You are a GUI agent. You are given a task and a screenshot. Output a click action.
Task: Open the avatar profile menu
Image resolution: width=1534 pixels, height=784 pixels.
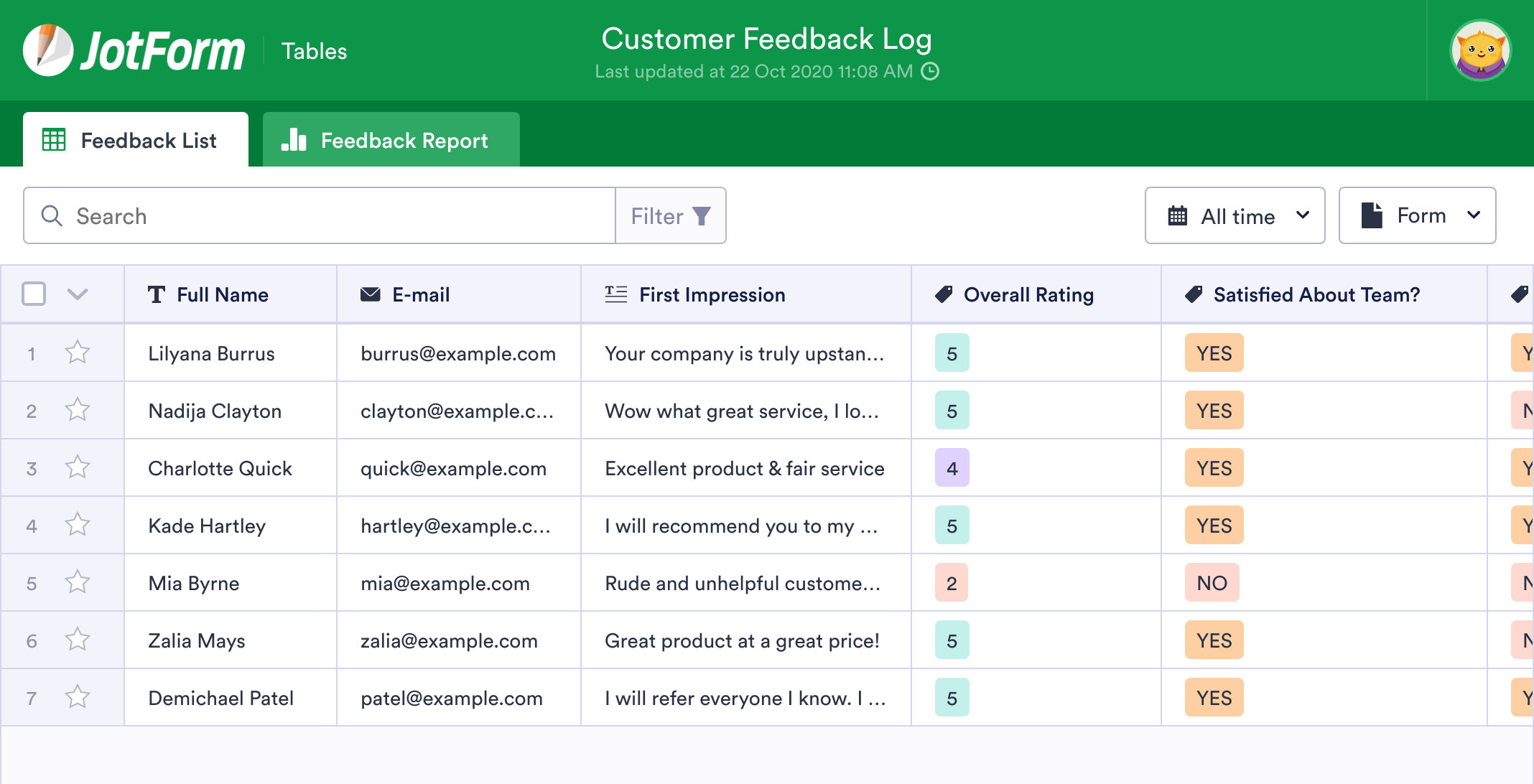pyautogui.click(x=1480, y=50)
